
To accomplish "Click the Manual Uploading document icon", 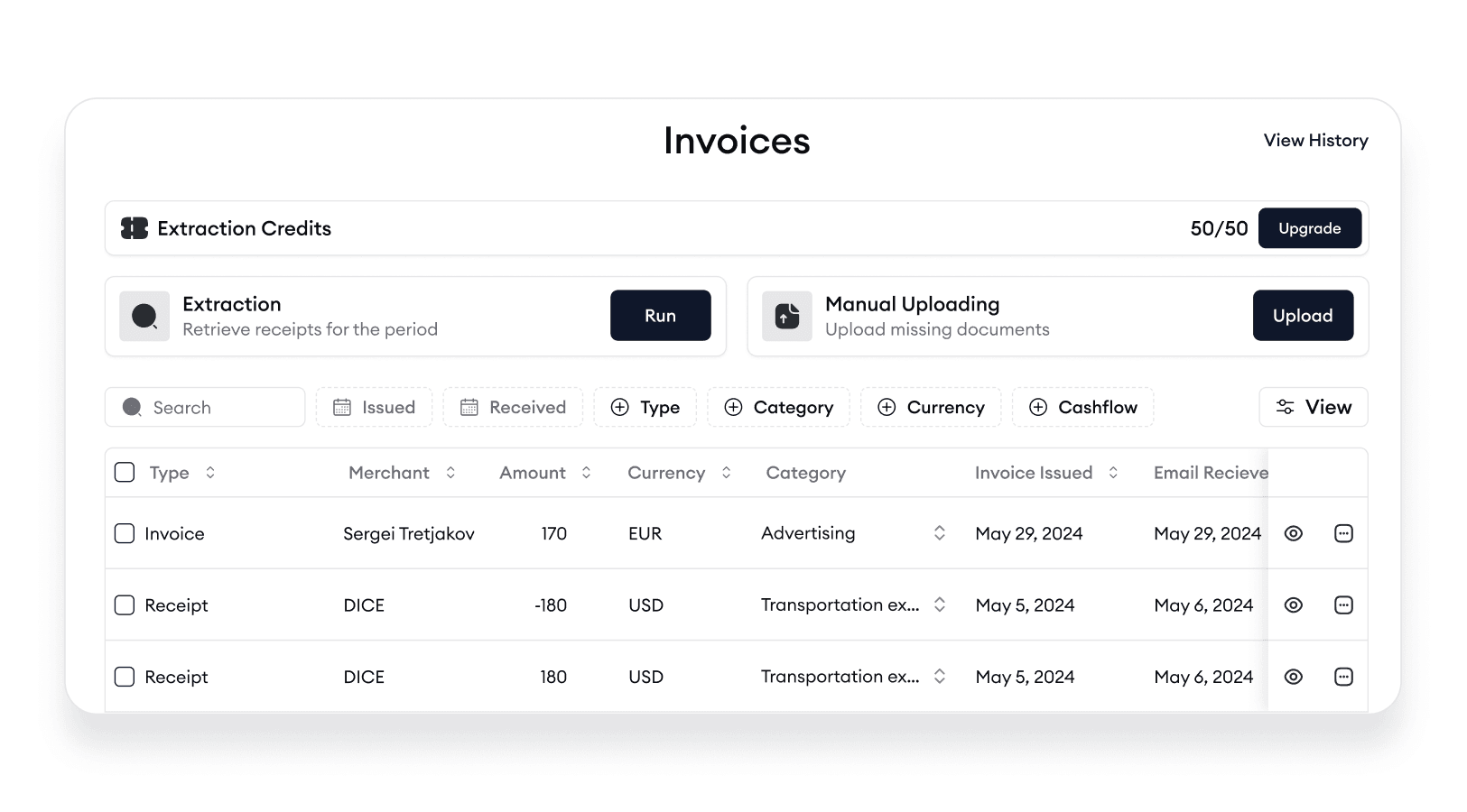I will pos(786,316).
